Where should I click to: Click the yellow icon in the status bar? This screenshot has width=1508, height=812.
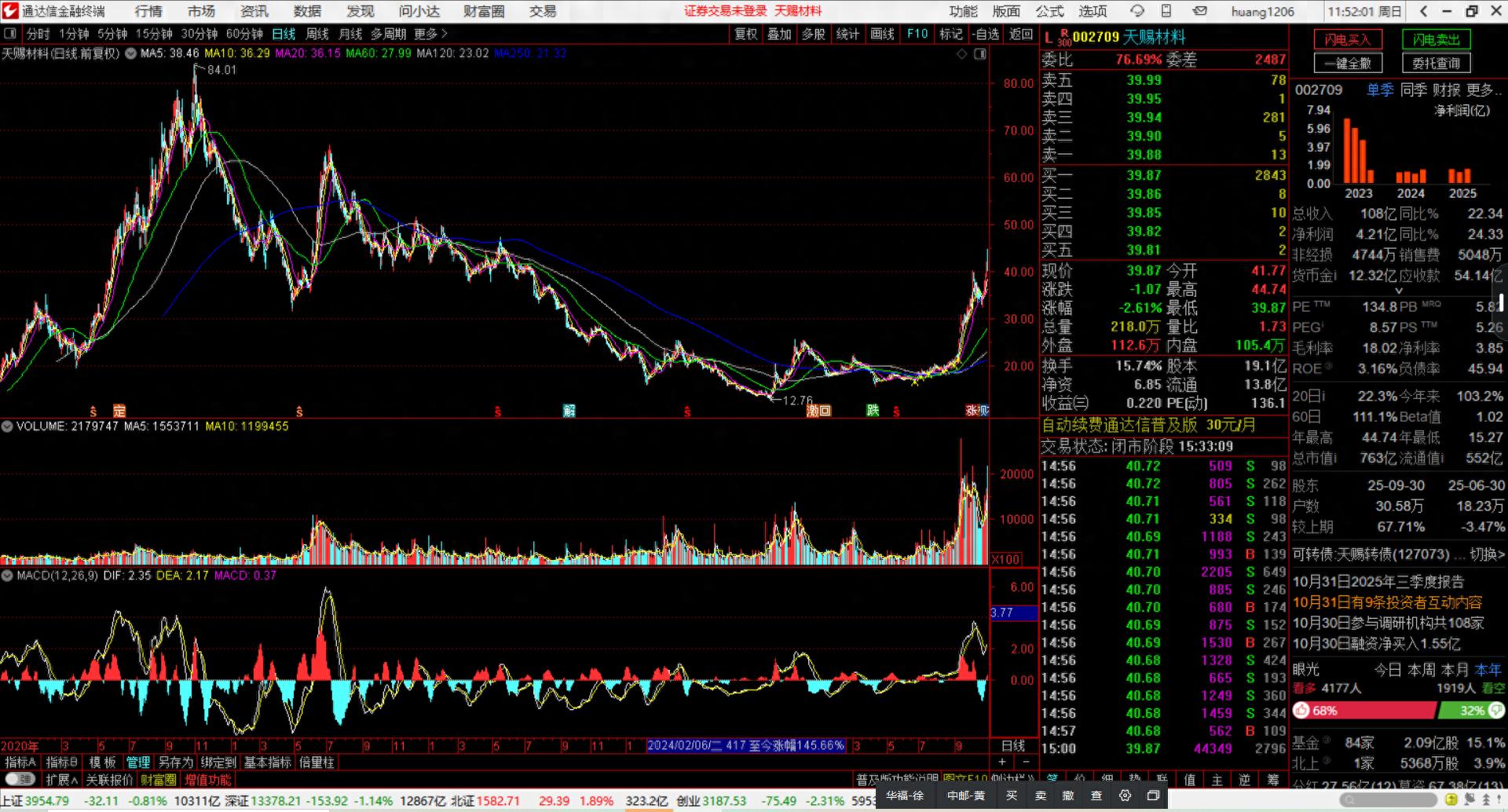[x=1451, y=800]
